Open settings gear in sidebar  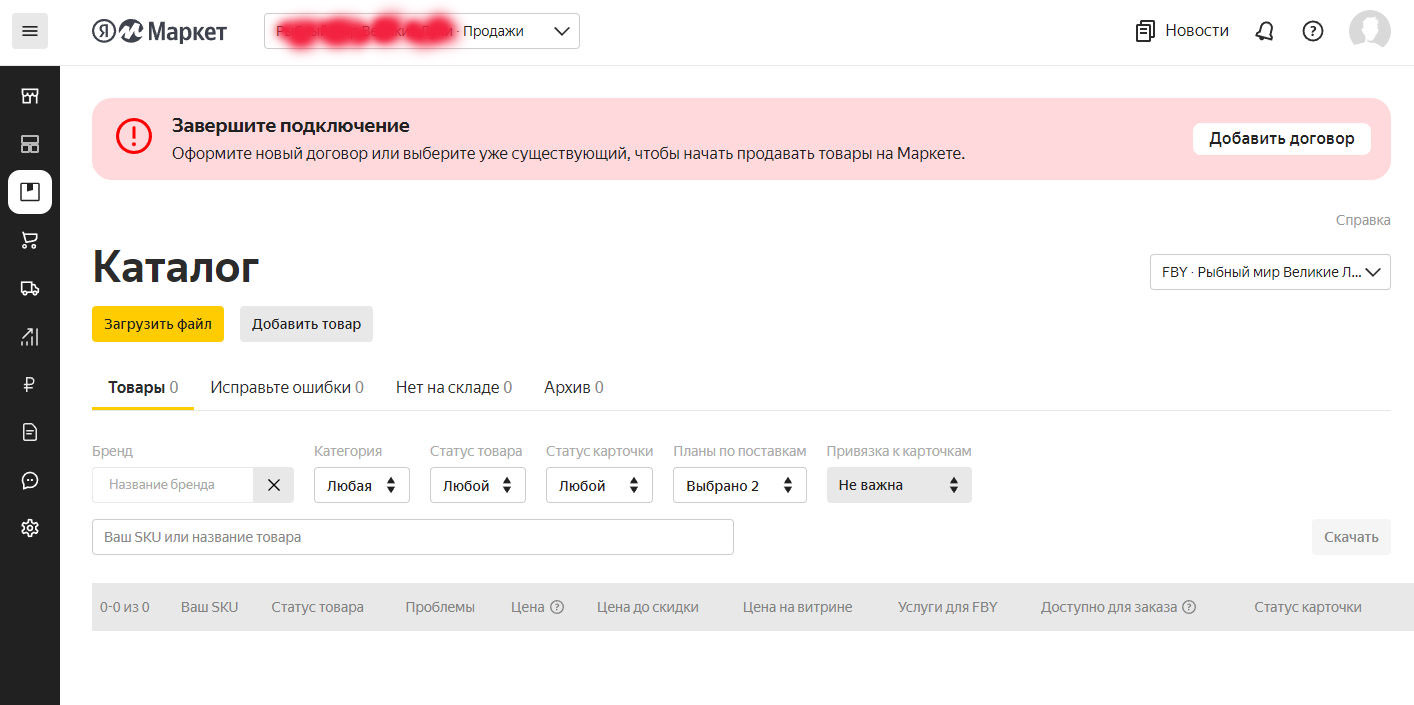(30, 528)
